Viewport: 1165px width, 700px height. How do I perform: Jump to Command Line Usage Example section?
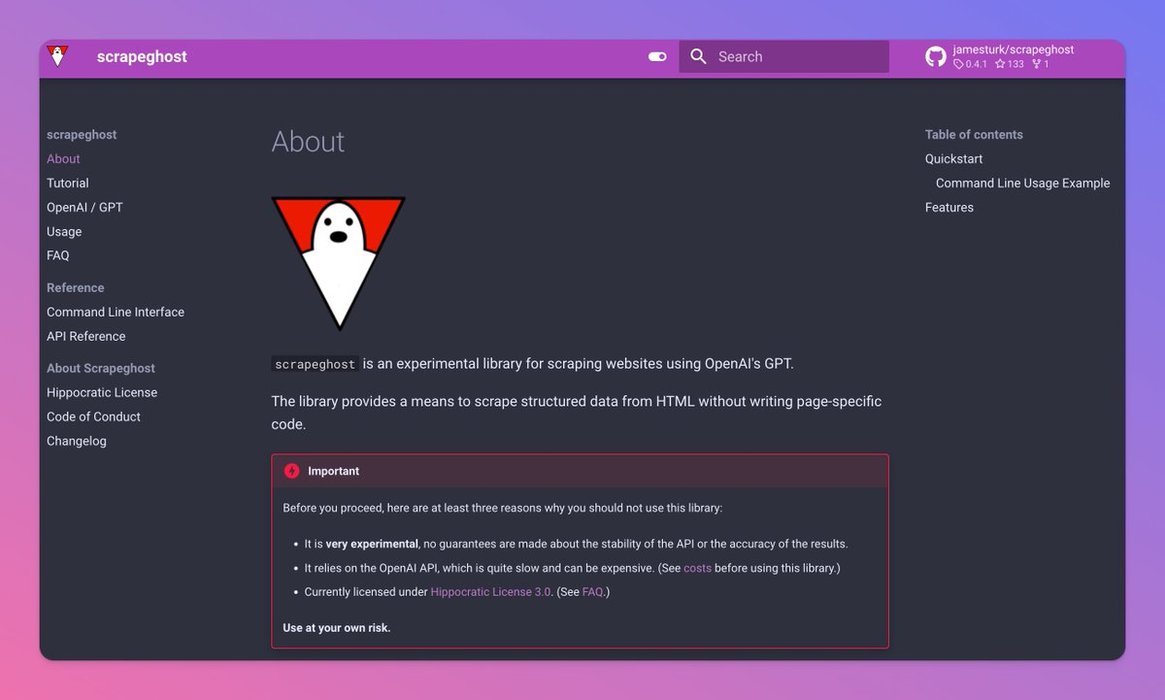[x=1022, y=183]
